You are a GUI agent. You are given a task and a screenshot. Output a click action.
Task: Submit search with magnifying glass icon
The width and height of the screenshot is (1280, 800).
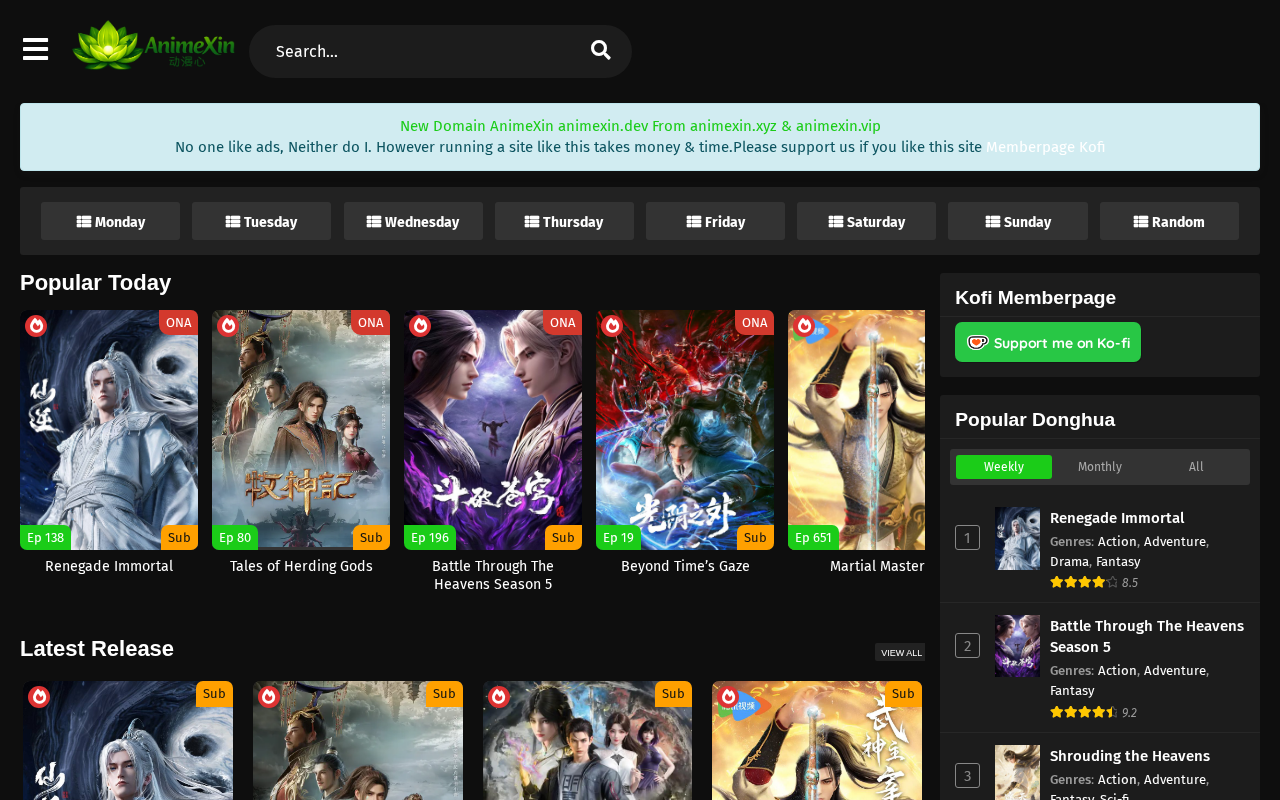click(601, 50)
